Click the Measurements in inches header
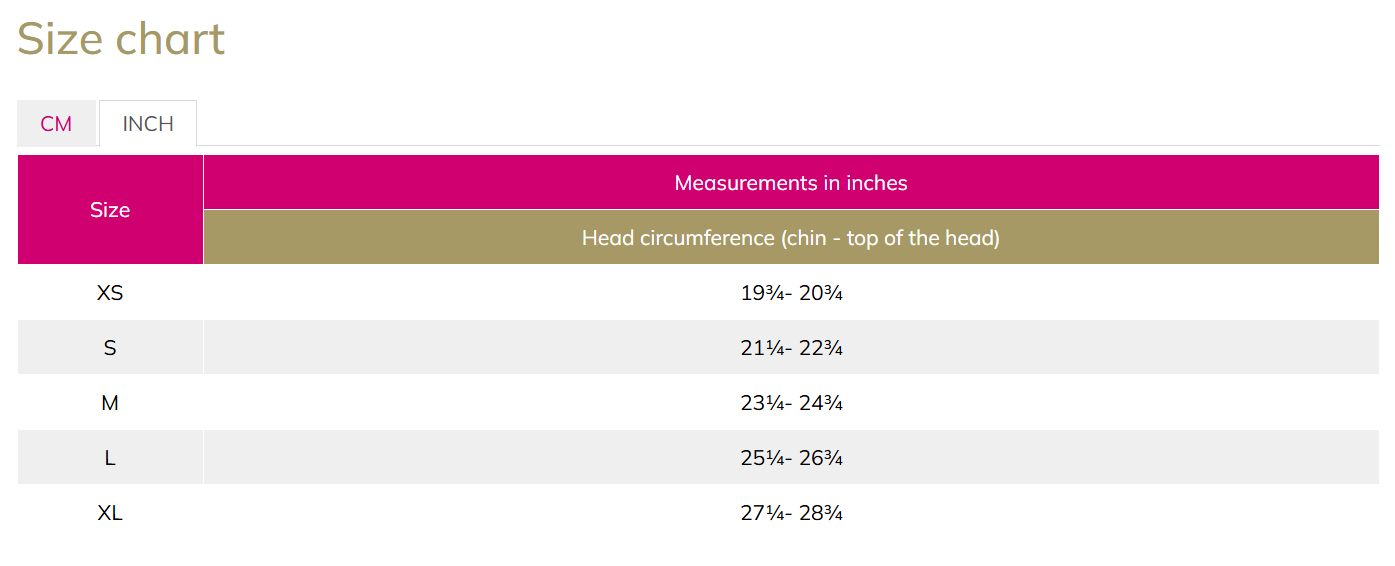This screenshot has height=566, width=1395. point(791,183)
